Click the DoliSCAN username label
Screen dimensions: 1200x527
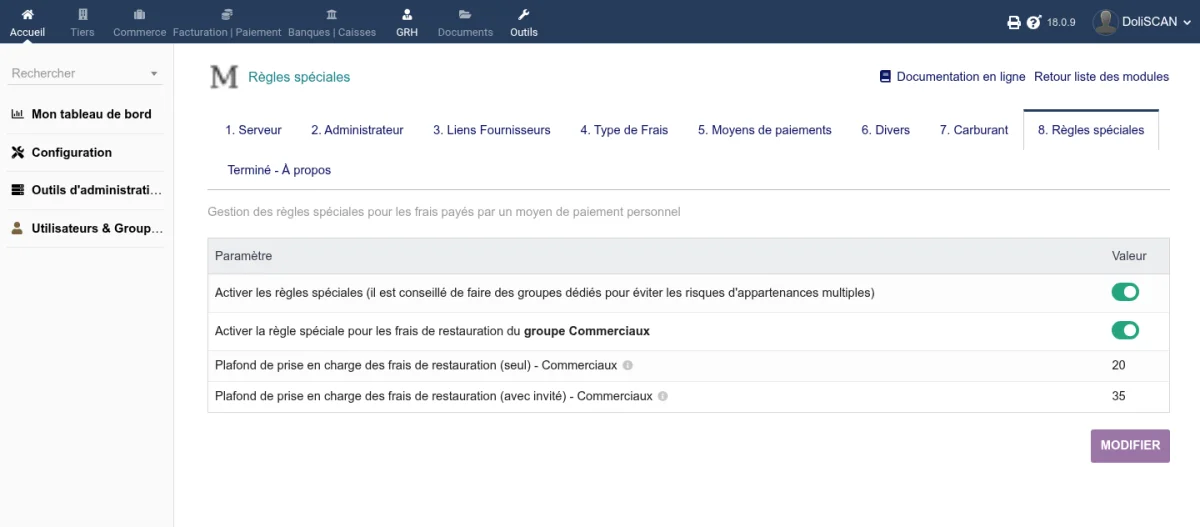coord(1149,22)
